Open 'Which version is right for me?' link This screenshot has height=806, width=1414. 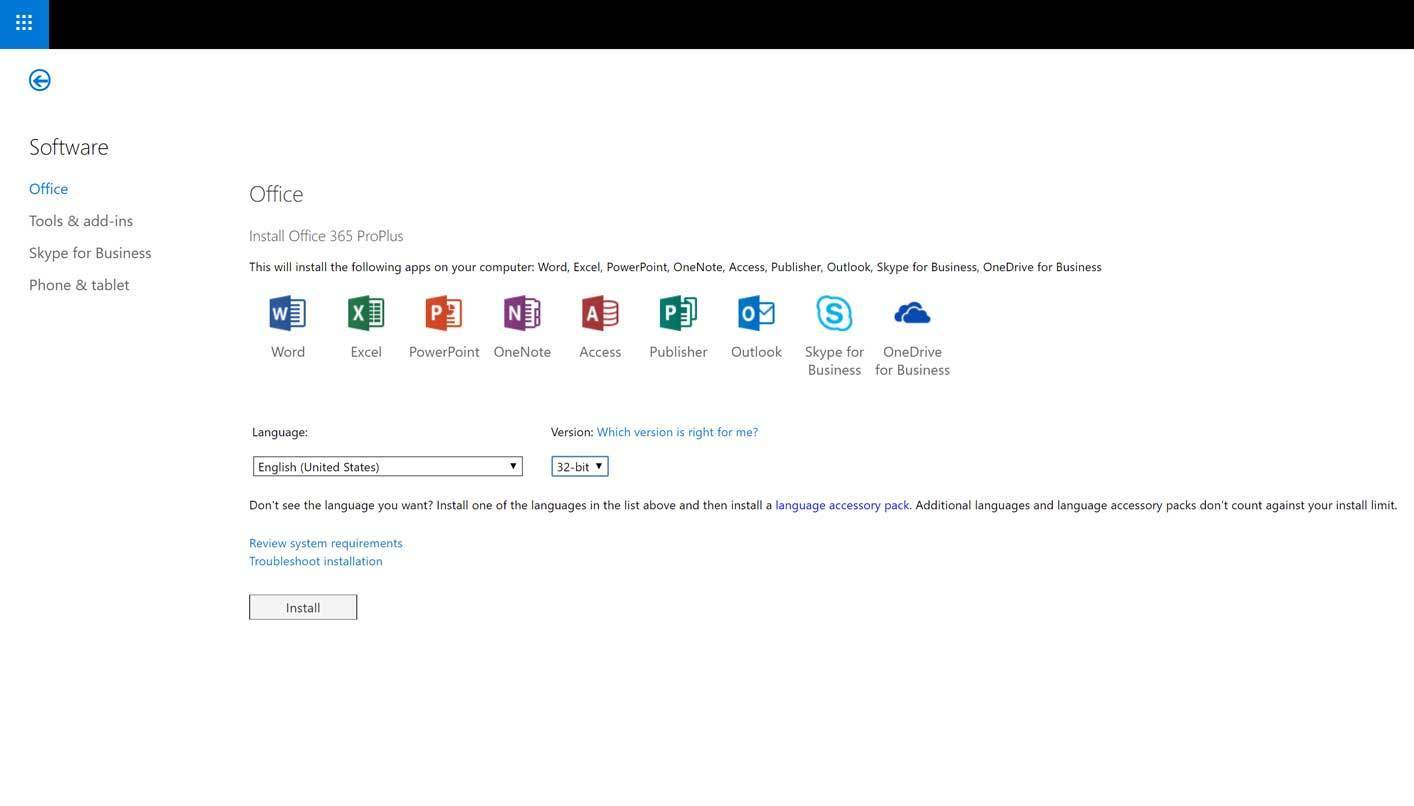tap(677, 429)
